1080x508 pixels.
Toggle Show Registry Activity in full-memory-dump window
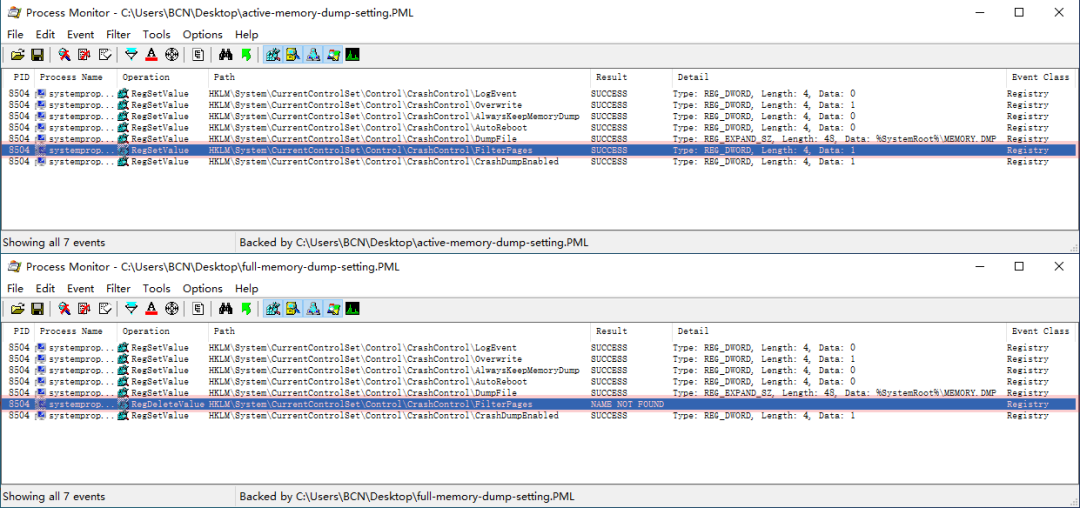point(272,309)
